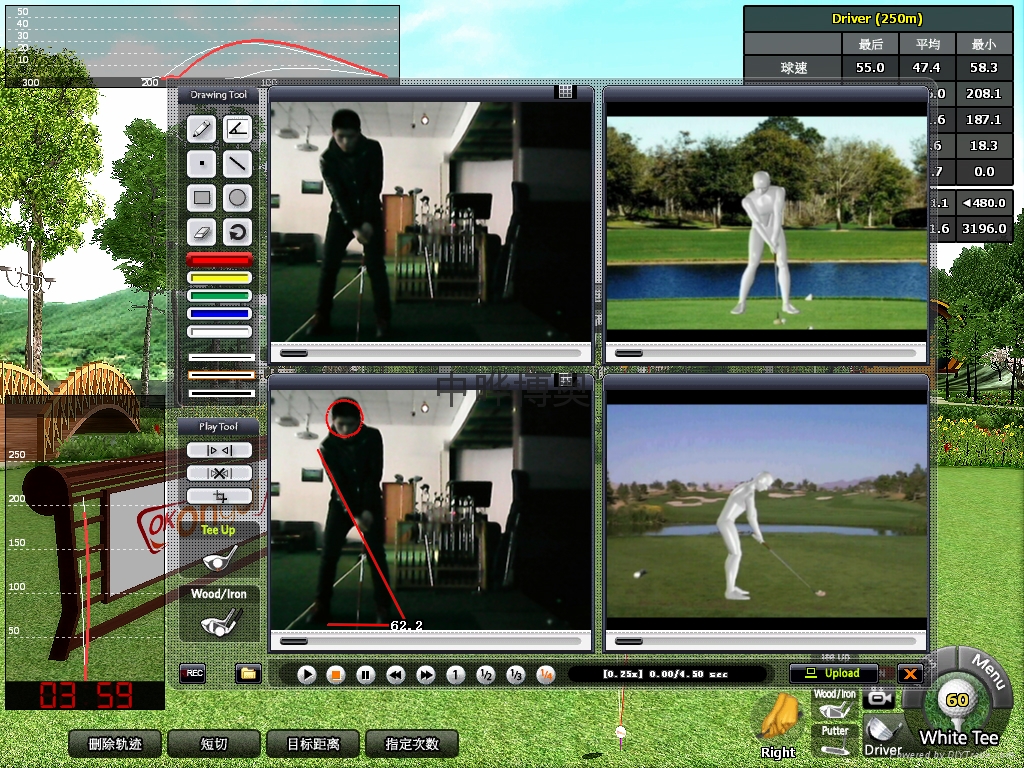Start recording with the REC button
The width and height of the screenshot is (1024, 768).
(x=193, y=673)
